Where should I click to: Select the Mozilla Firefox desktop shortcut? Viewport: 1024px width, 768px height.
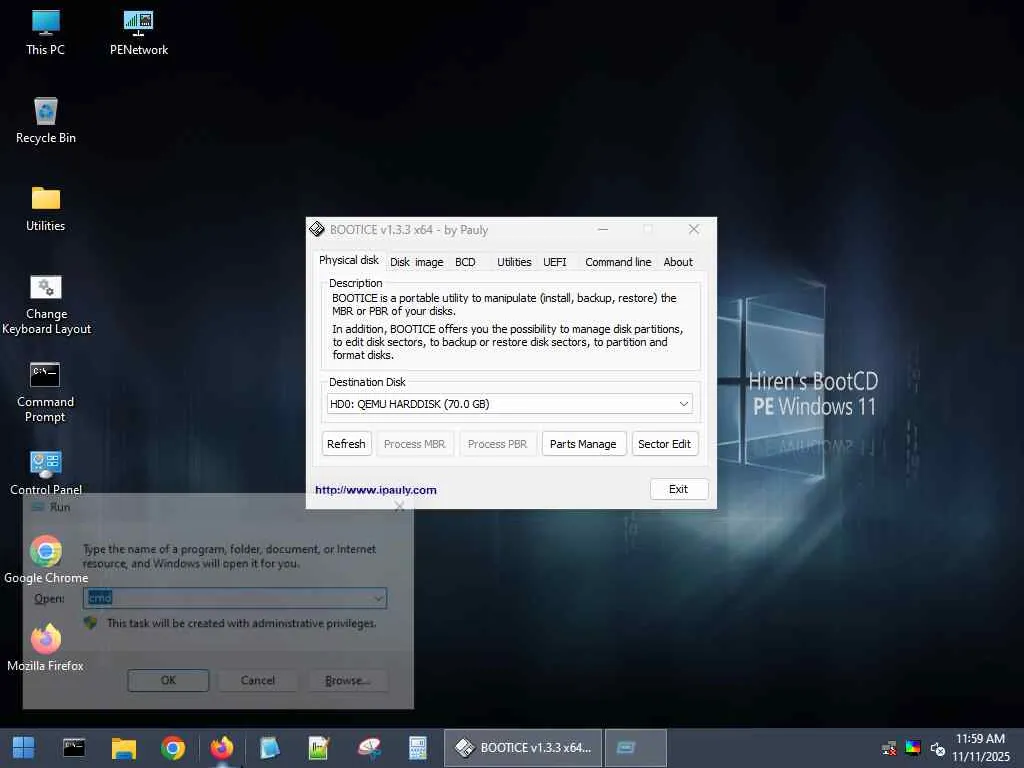(46, 647)
